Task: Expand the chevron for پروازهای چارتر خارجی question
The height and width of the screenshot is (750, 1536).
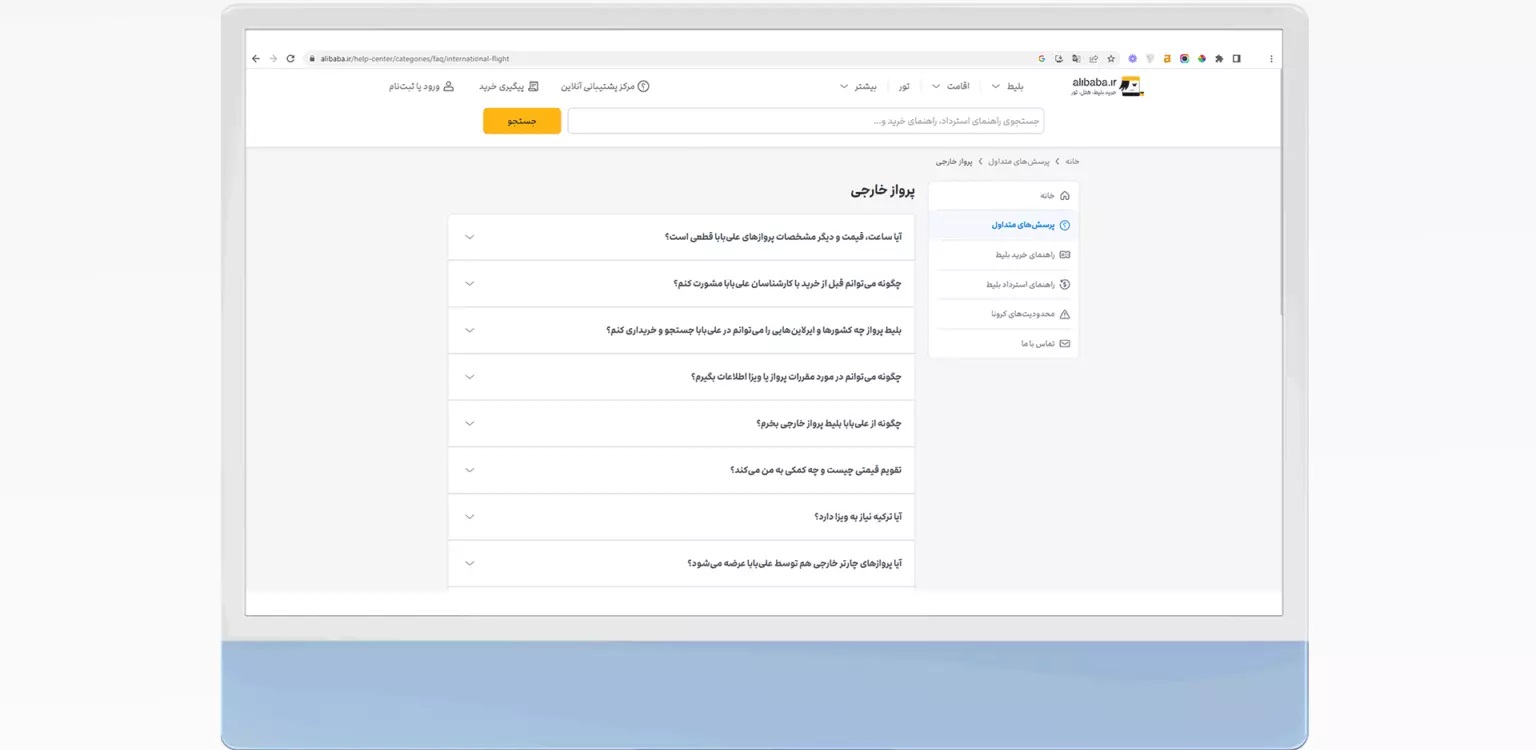Action: 470,563
